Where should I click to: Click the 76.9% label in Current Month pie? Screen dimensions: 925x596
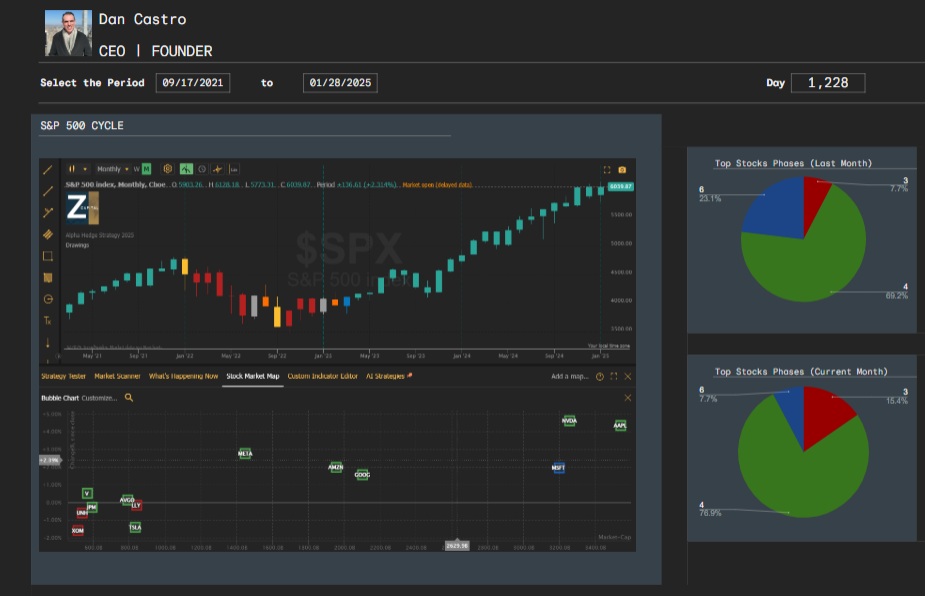tap(710, 513)
